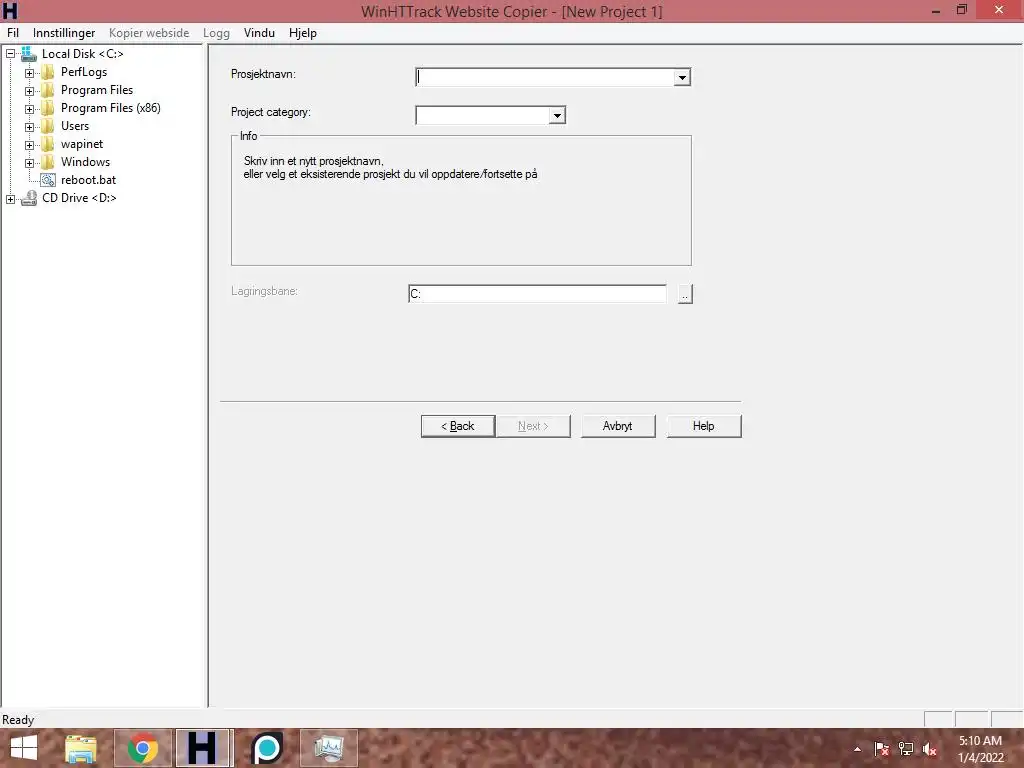Expand the Windows tree node

click(29, 163)
